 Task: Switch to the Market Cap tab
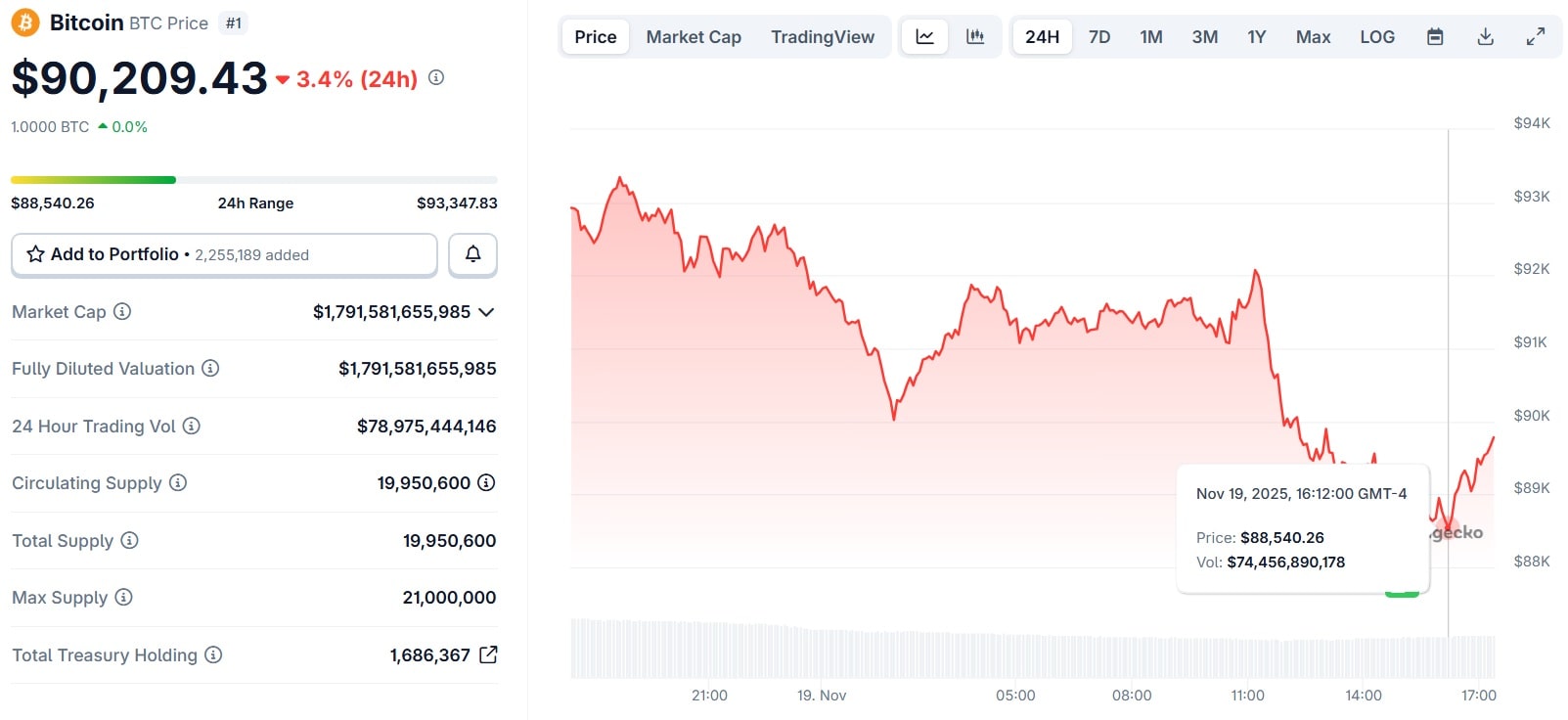pyautogui.click(x=694, y=37)
